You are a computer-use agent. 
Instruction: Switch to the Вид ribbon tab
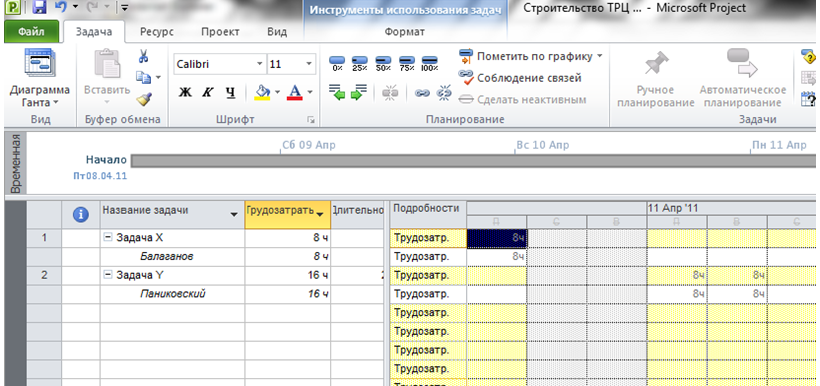coord(277,31)
